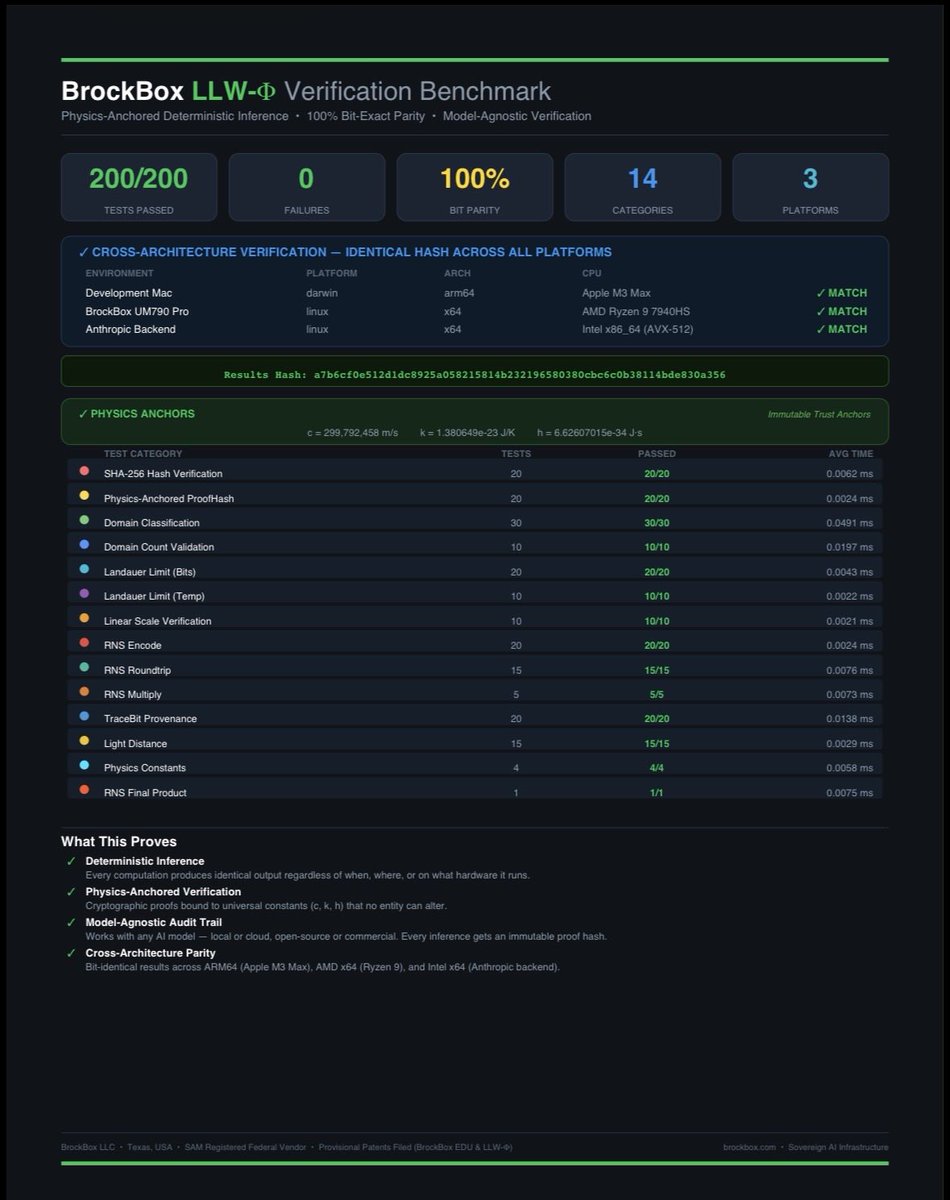Screen dimensions: 950x1200
Task: Select the 0 Failures card
Action: click(307, 187)
